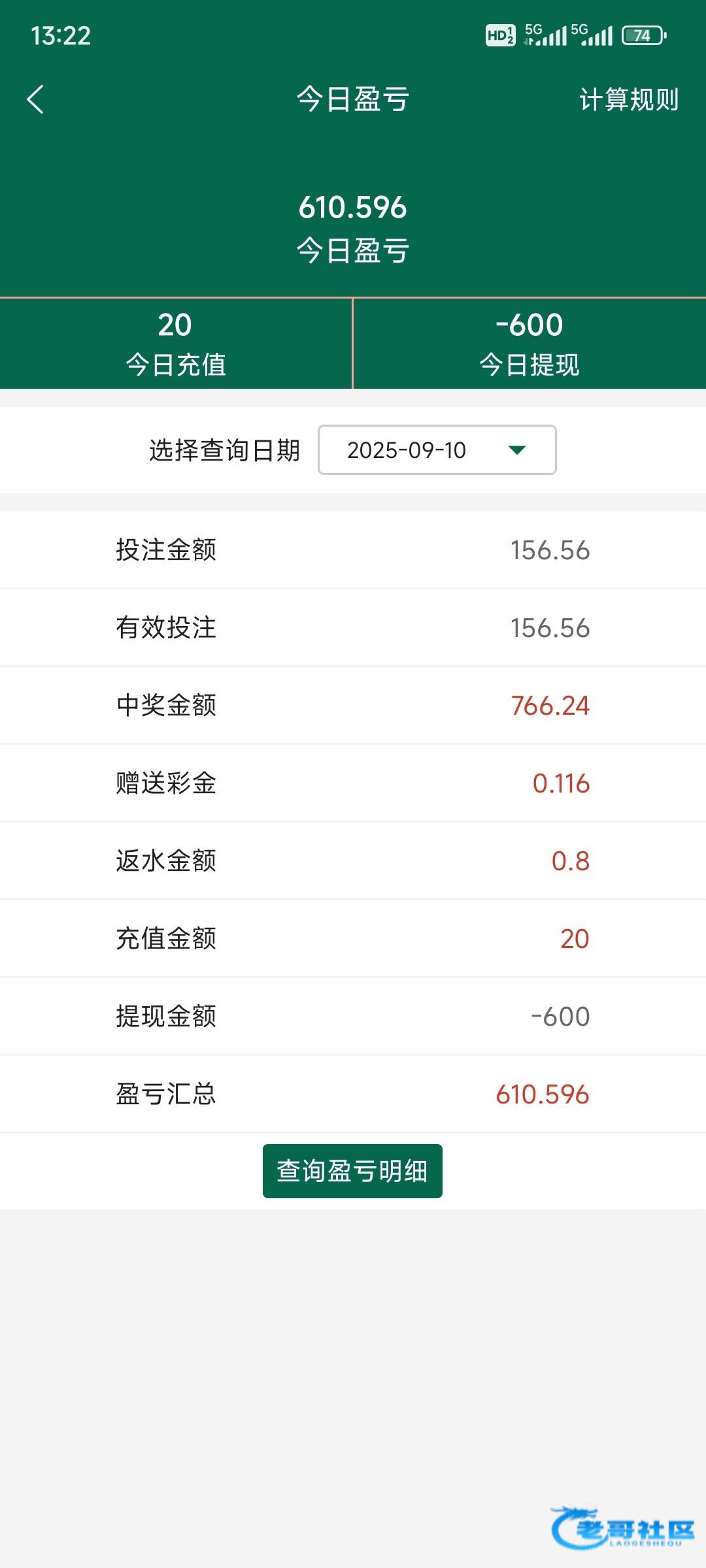Tap the battery indicator icon
Image resolution: width=706 pixels, height=1568 pixels.
tap(644, 35)
